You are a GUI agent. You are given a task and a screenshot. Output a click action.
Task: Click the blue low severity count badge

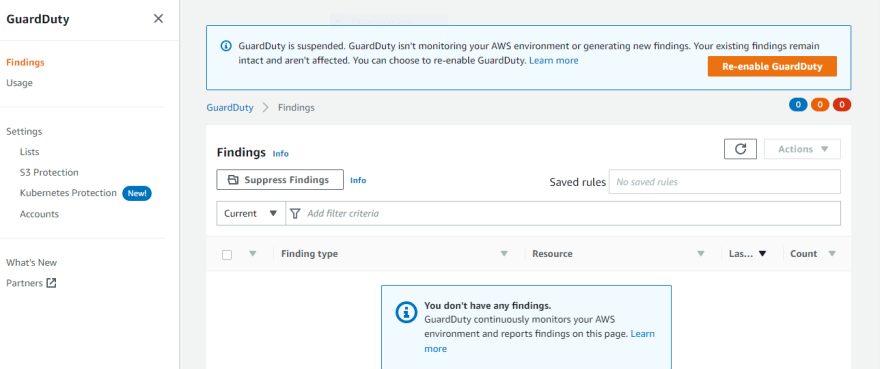(798, 104)
